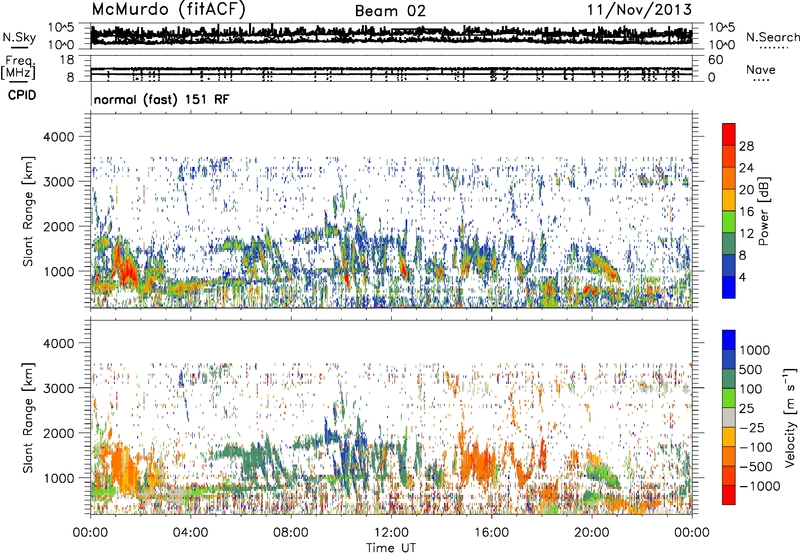Click 'Slant Range [km]' label of power panel

point(28,211)
